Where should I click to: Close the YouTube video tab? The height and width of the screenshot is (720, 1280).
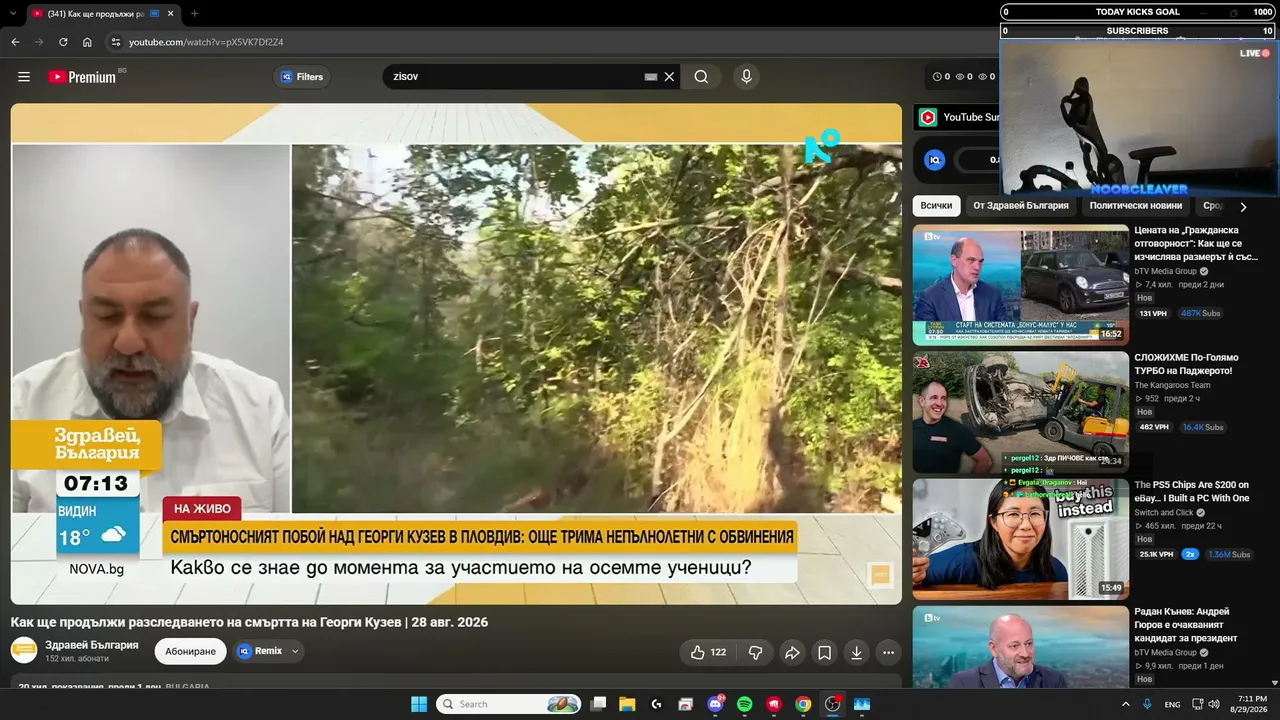[170, 14]
